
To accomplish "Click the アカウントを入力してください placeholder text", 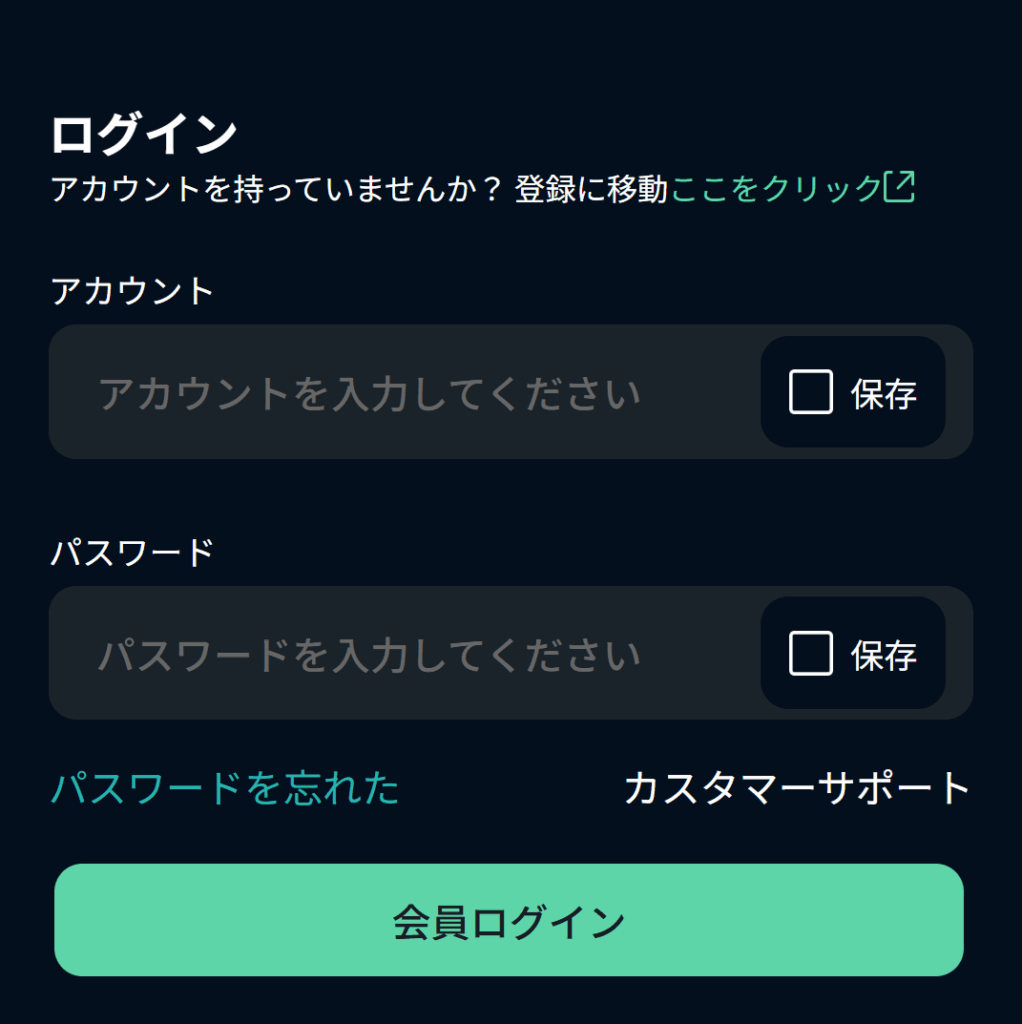I will (369, 395).
